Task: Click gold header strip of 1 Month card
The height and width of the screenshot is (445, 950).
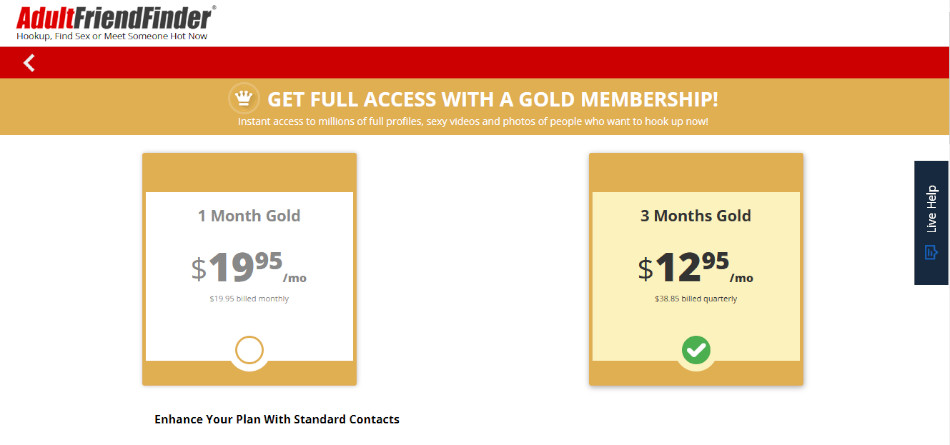Action: [249, 172]
